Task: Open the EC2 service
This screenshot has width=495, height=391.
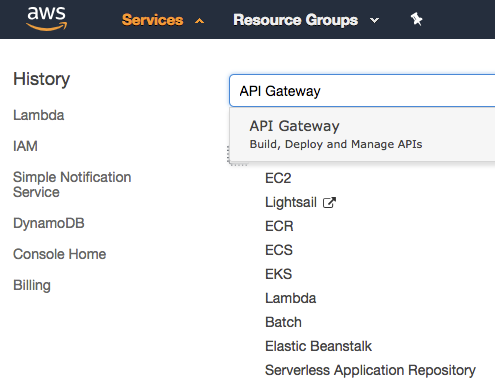Action: (x=278, y=178)
